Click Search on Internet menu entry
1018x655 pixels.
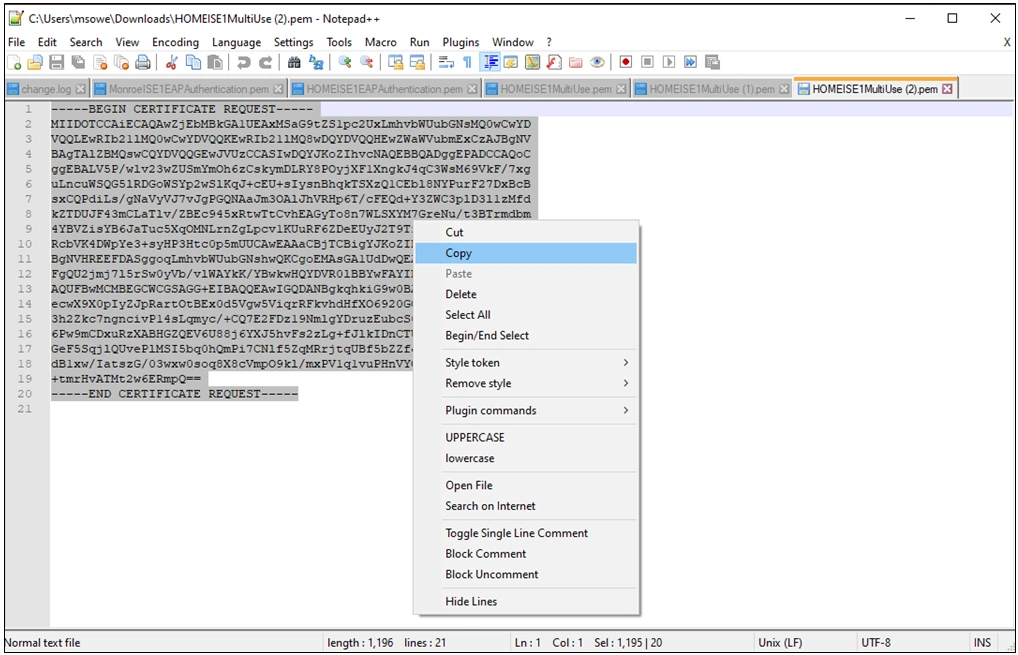490,506
